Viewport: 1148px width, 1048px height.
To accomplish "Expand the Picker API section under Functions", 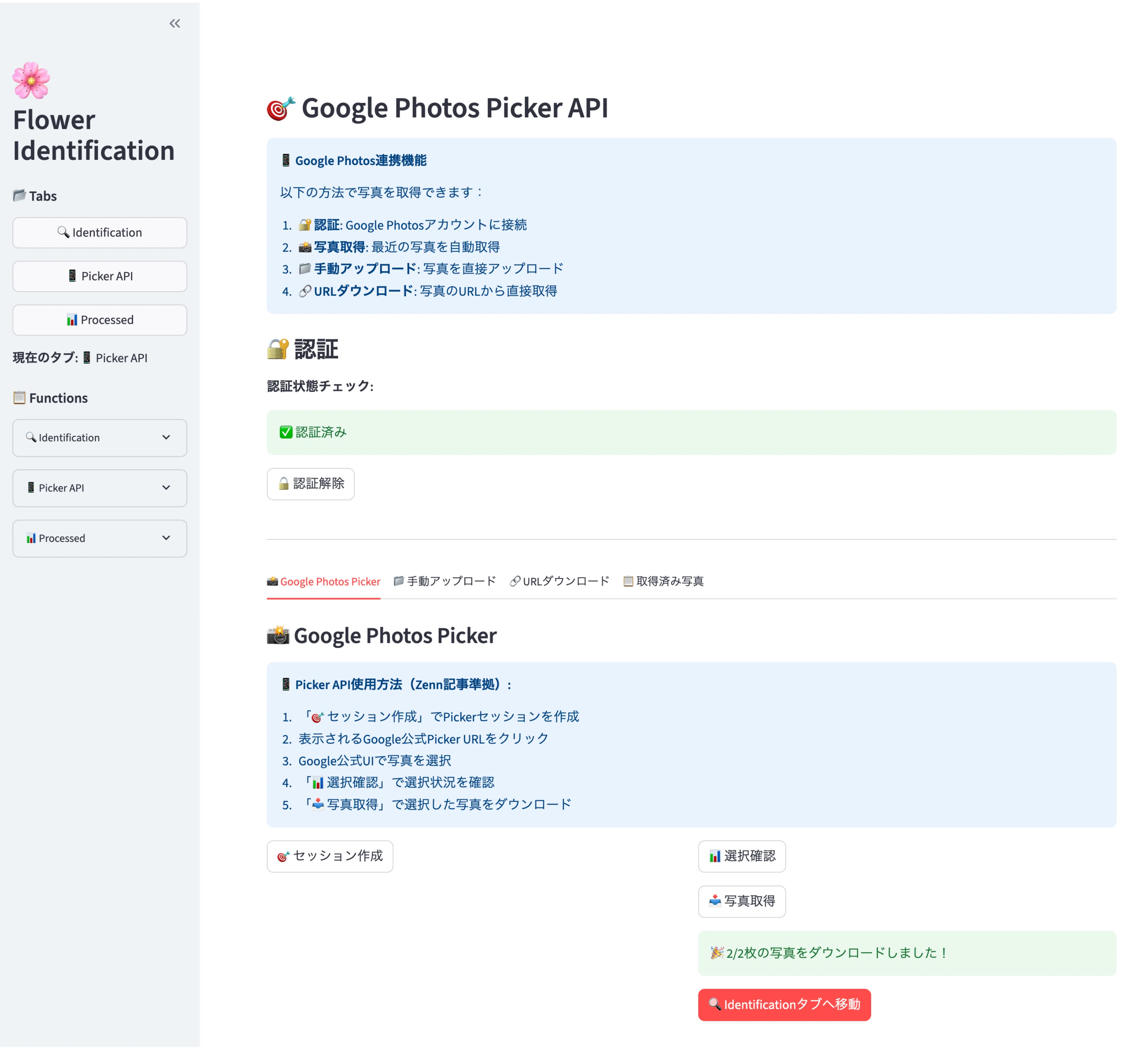I will coord(100,488).
